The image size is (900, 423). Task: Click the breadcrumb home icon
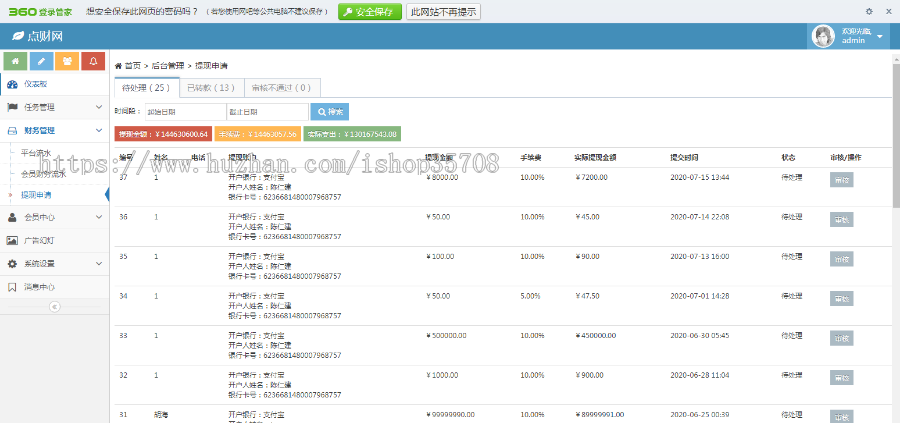(118, 66)
